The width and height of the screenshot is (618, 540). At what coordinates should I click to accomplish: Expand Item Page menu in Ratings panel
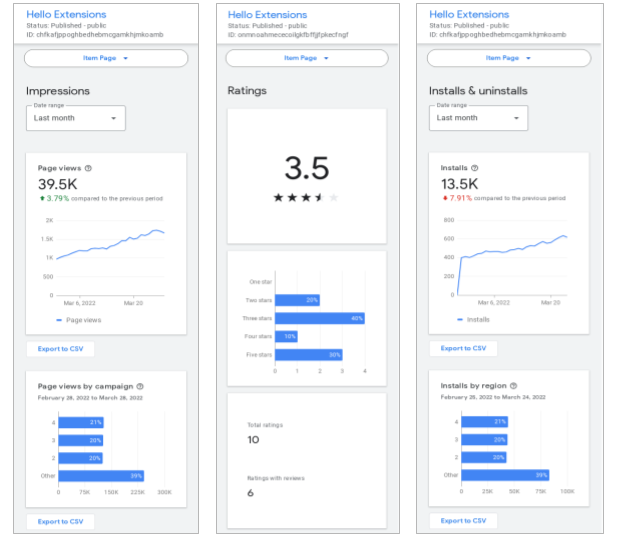[x=307, y=58]
